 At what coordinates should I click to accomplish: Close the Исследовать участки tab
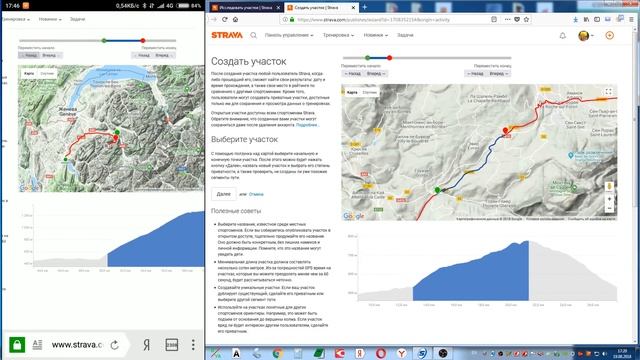click(x=278, y=7)
